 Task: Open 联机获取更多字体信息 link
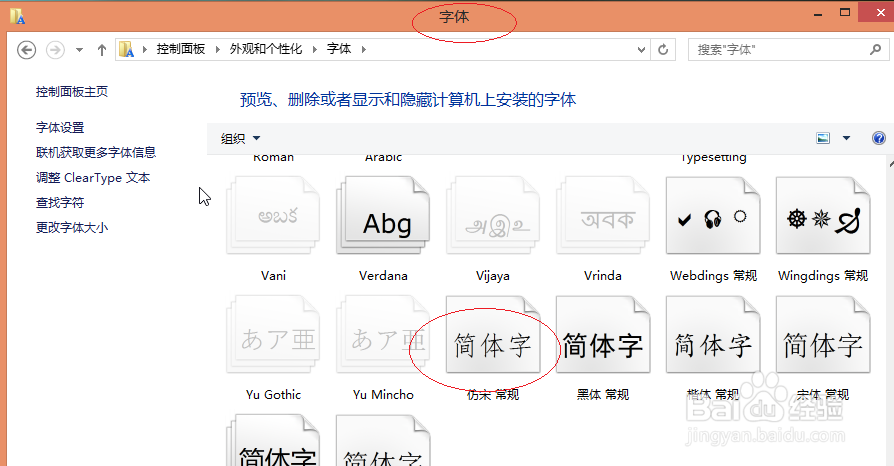96,152
